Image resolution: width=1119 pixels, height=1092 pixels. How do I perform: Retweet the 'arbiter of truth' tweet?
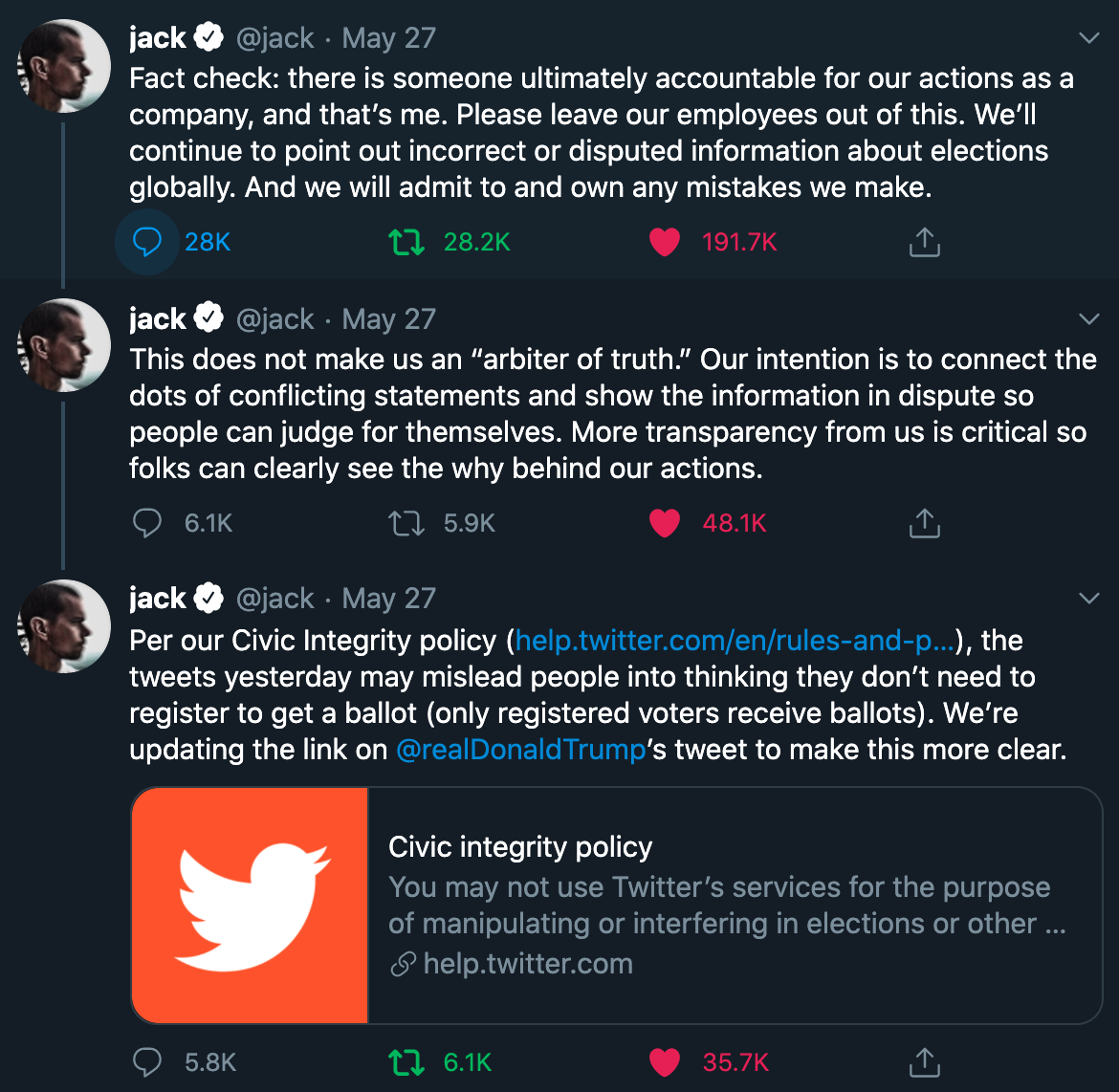[406, 523]
